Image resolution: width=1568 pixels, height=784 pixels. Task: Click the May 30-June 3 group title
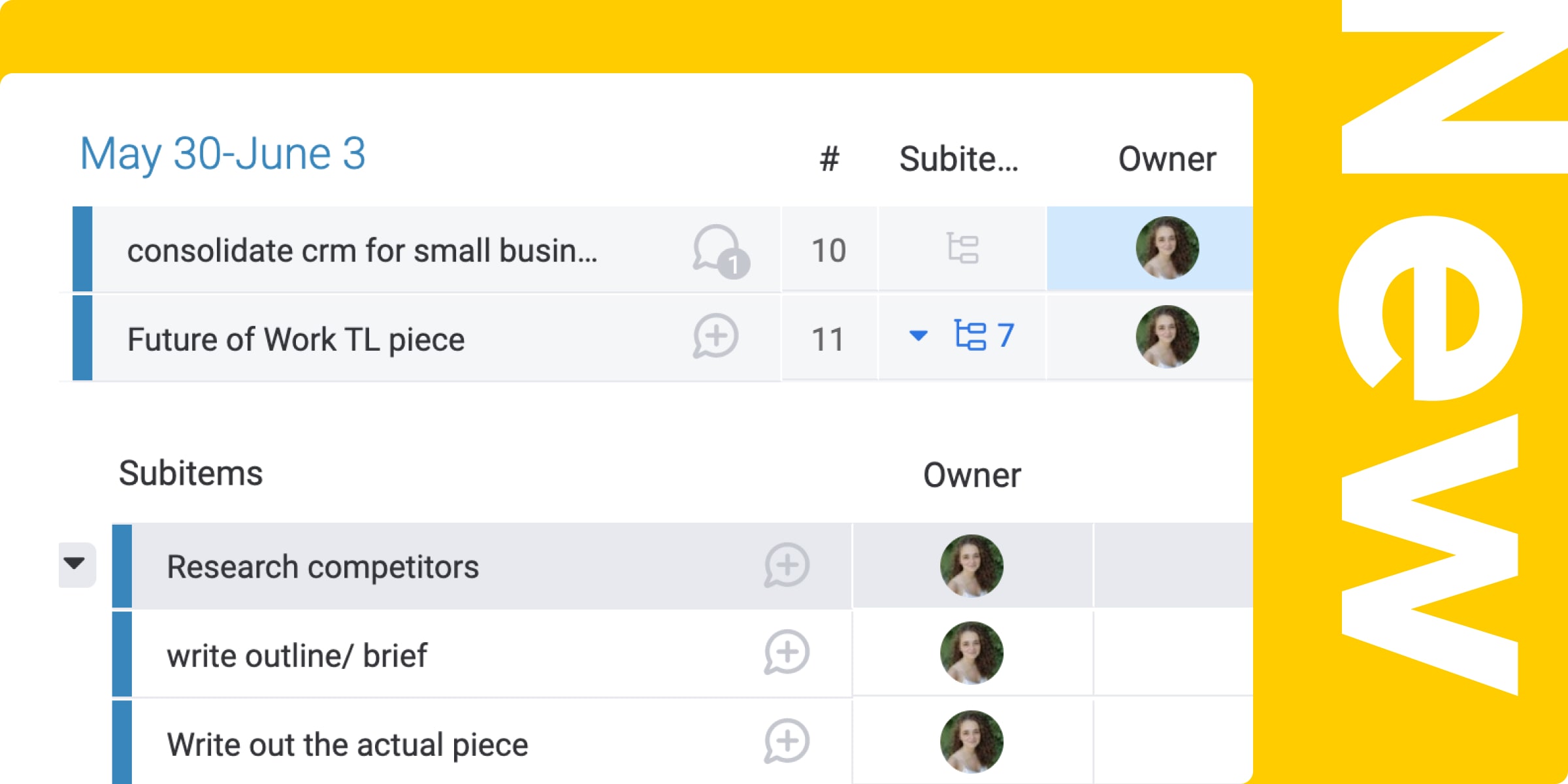pos(222,154)
